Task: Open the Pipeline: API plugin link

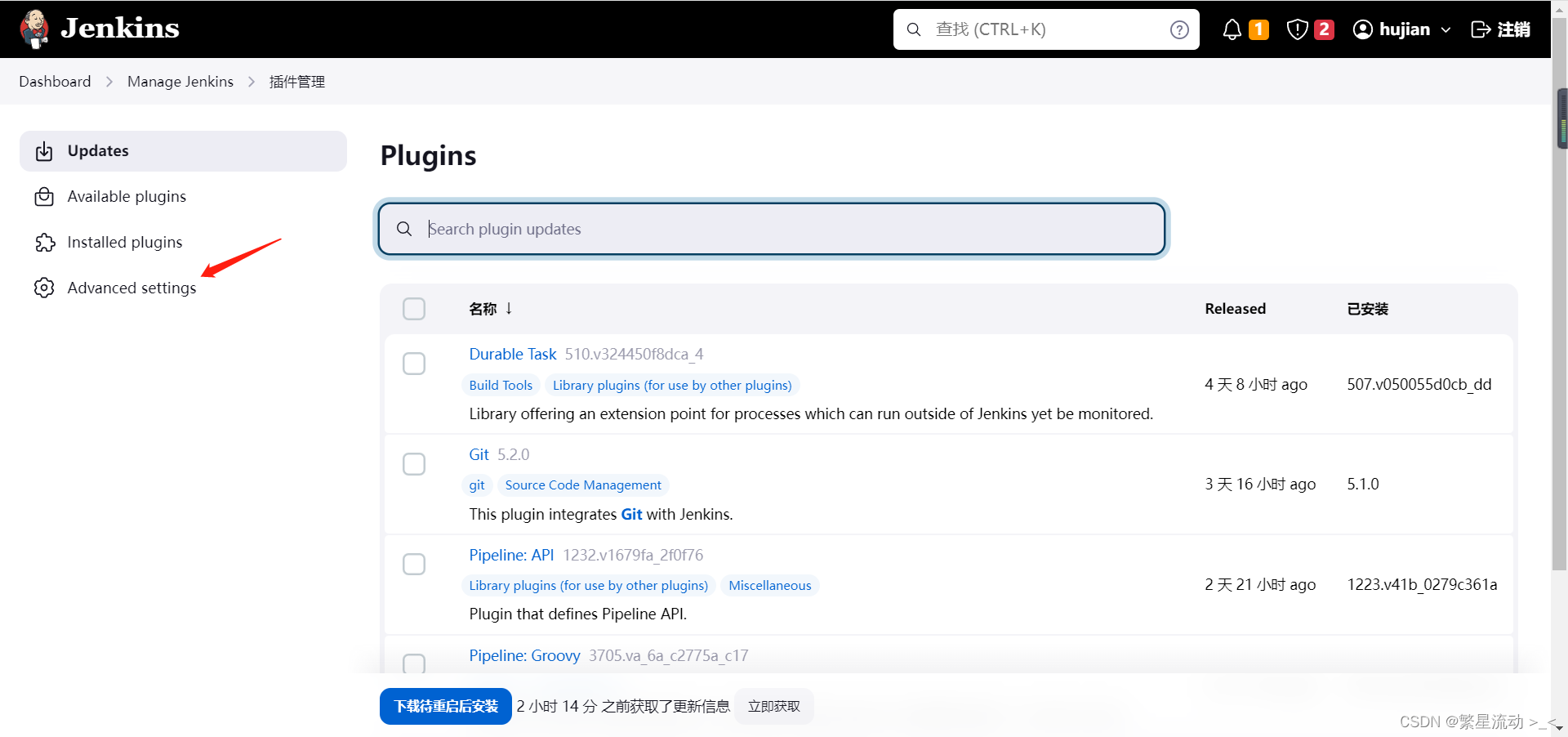Action: [511, 555]
